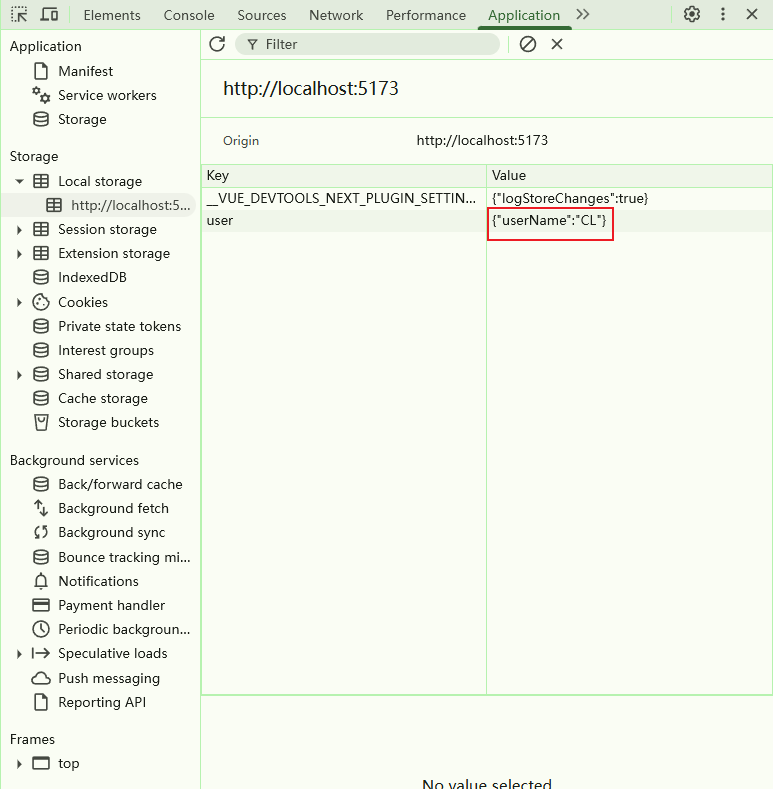The height and width of the screenshot is (789, 773).
Task: Open Interest groups item
Action: point(106,350)
